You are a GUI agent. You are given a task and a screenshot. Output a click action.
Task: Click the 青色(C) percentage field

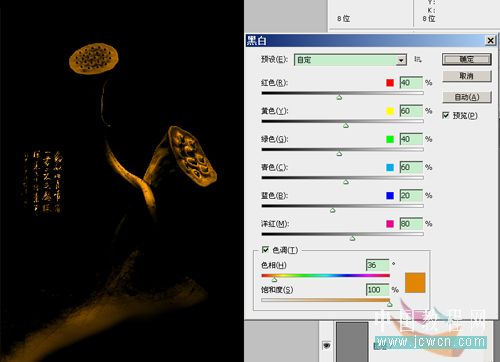(411, 167)
